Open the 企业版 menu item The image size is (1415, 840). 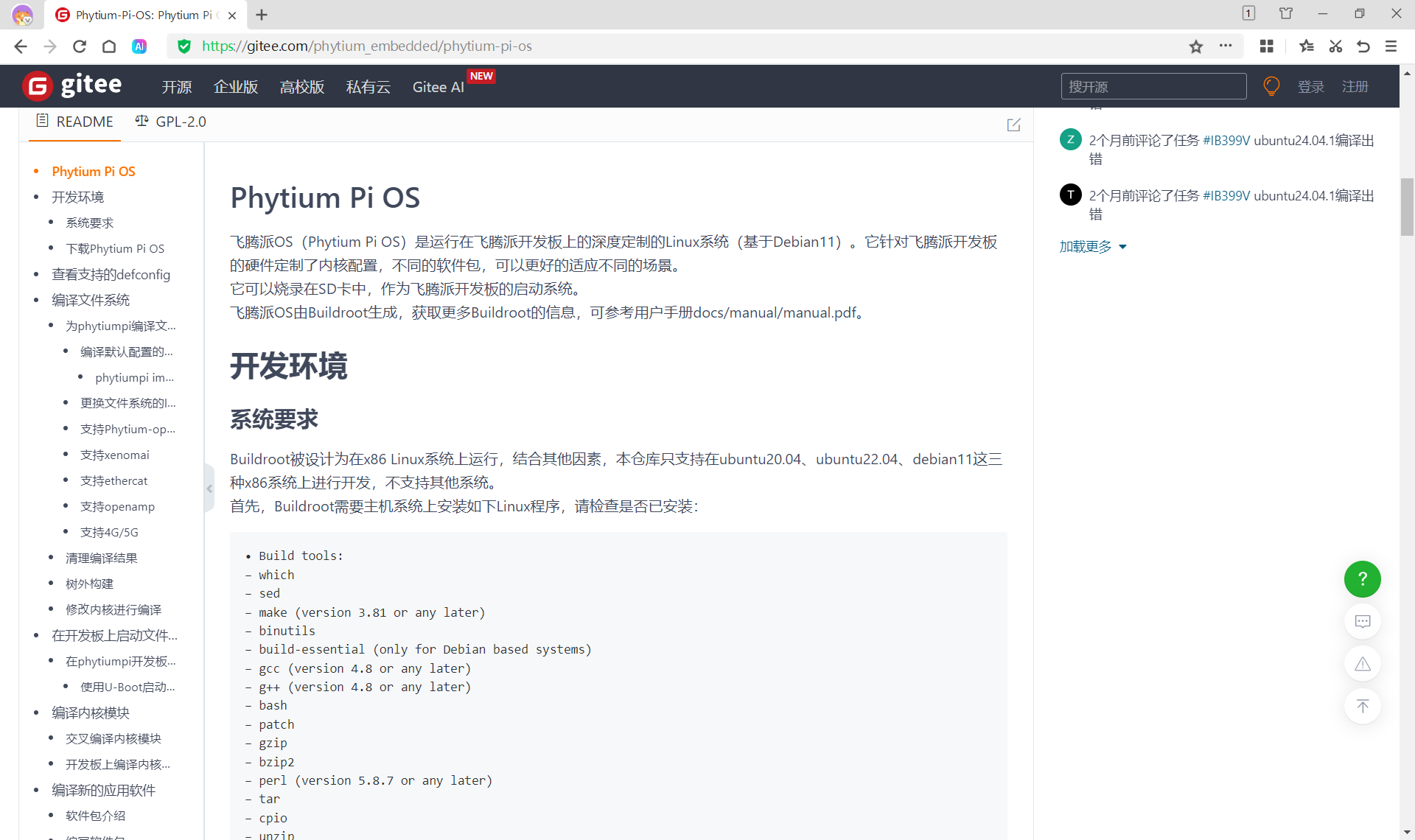click(236, 87)
